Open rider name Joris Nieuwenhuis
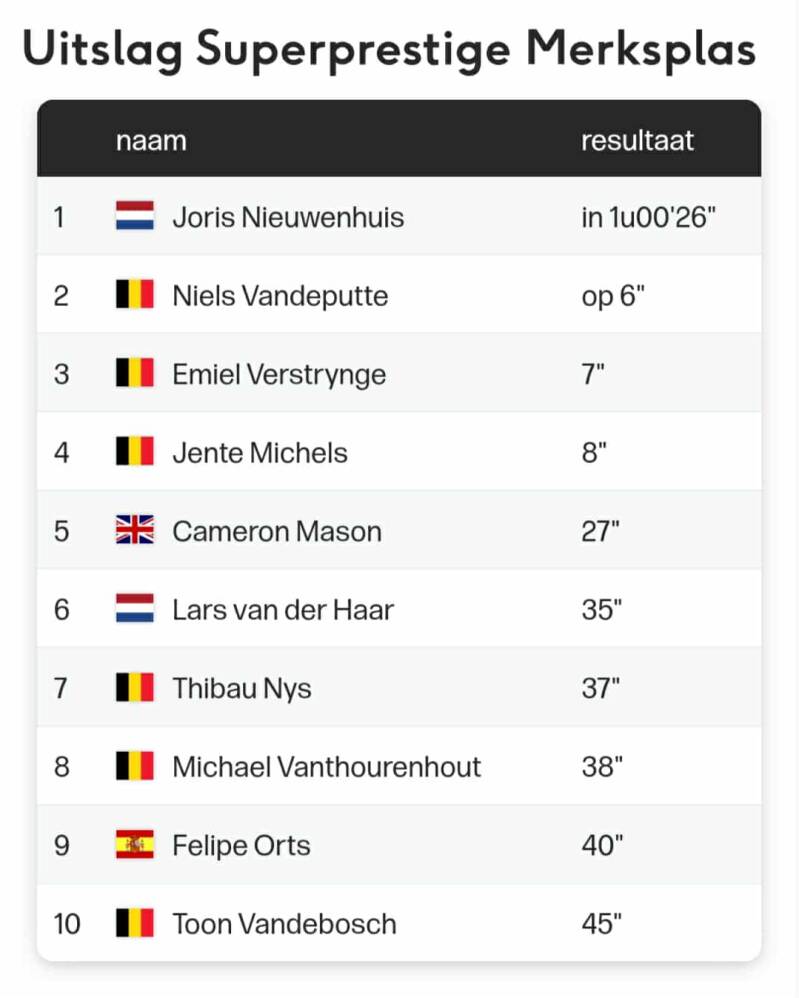Viewport: 799px width, 998px height. [288, 216]
